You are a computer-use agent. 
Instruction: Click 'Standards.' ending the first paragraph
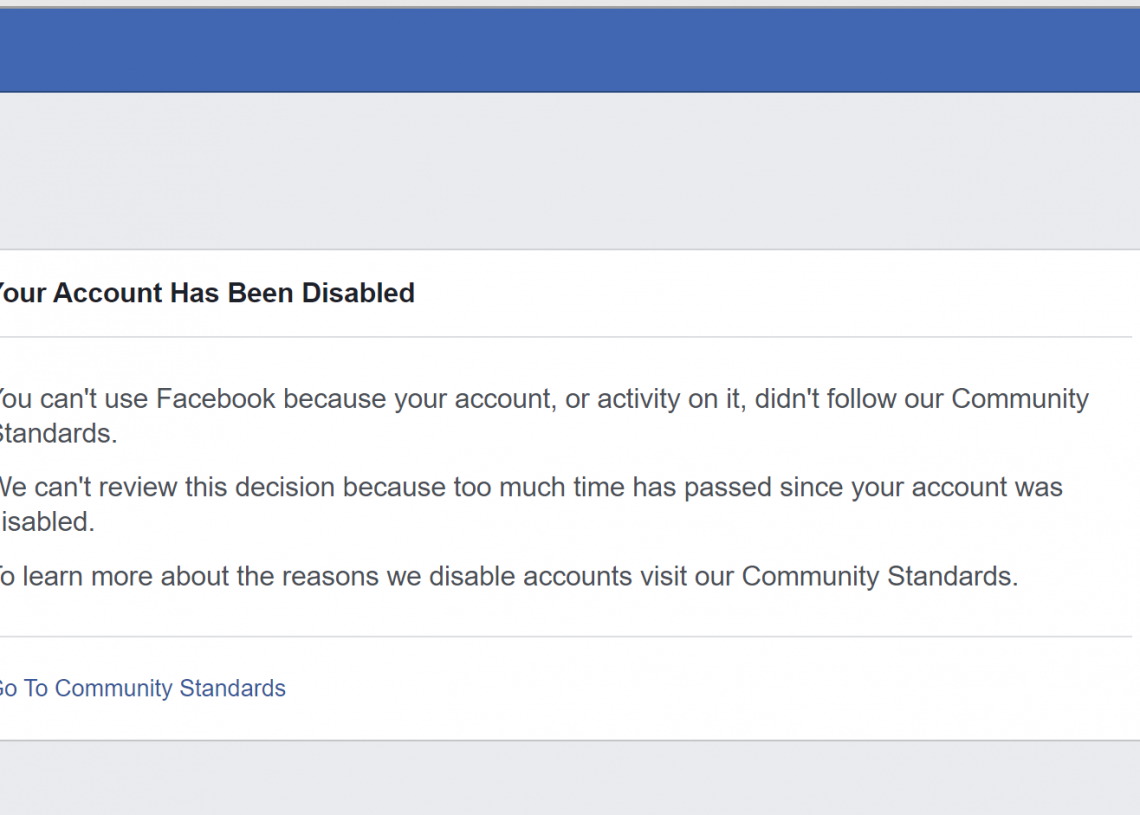coord(58,434)
